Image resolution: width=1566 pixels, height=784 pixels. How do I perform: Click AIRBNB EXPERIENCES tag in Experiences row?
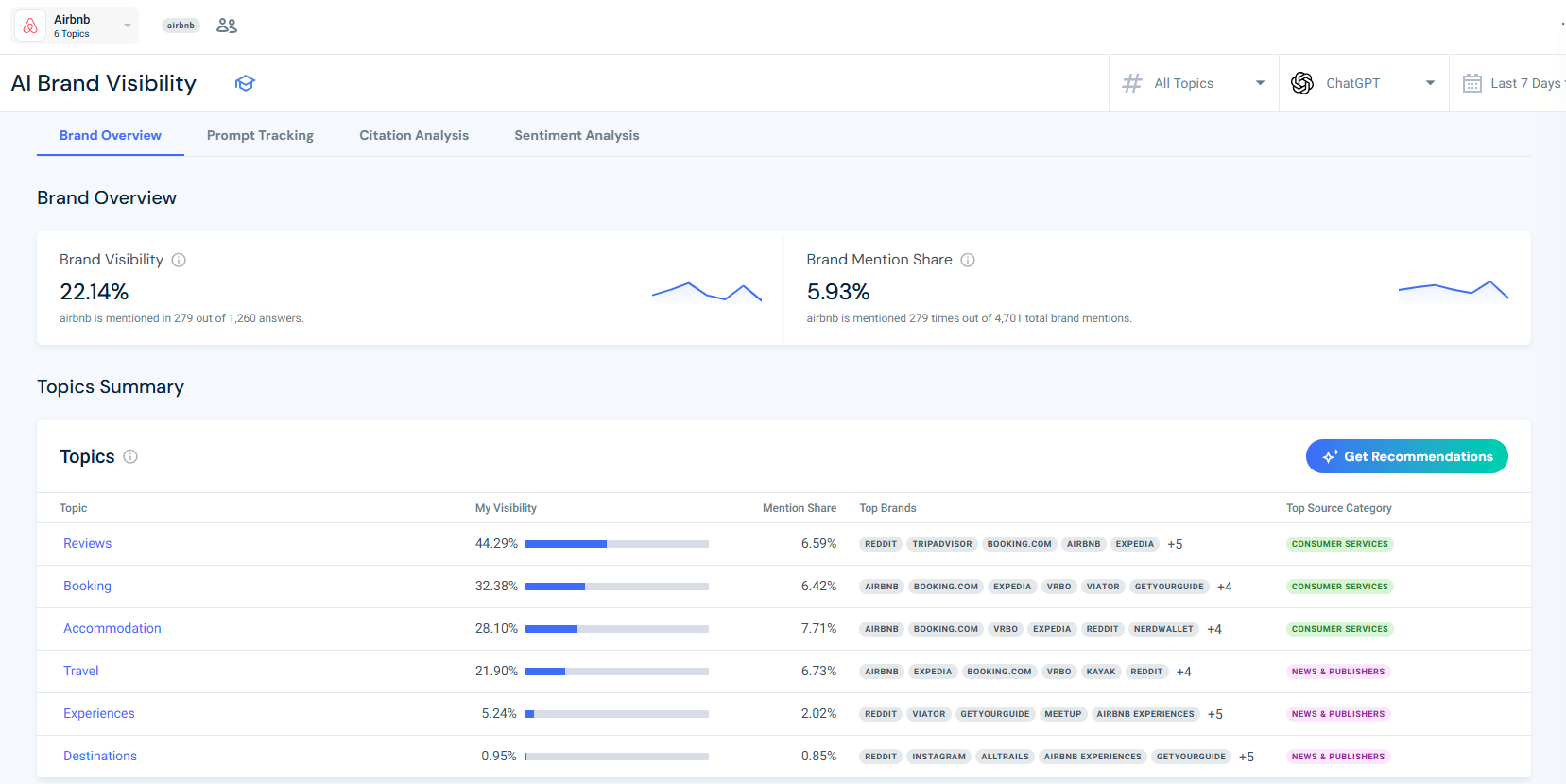click(1145, 714)
